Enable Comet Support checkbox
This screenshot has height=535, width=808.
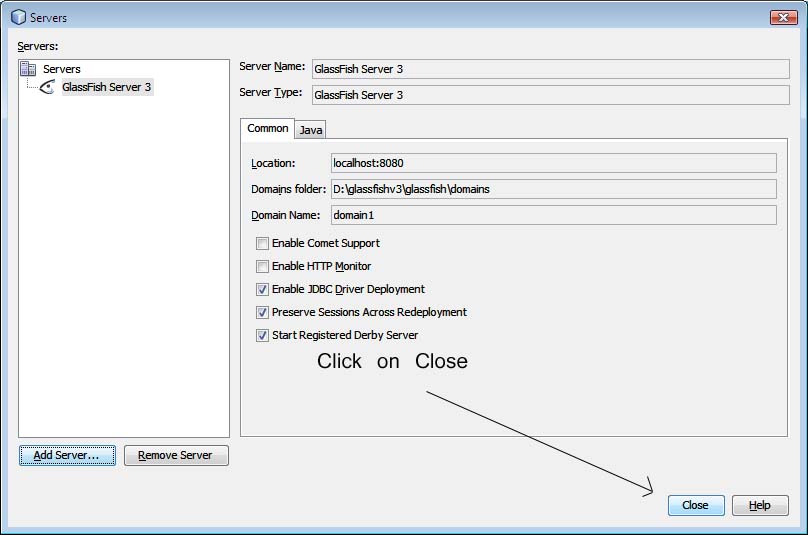(262, 243)
